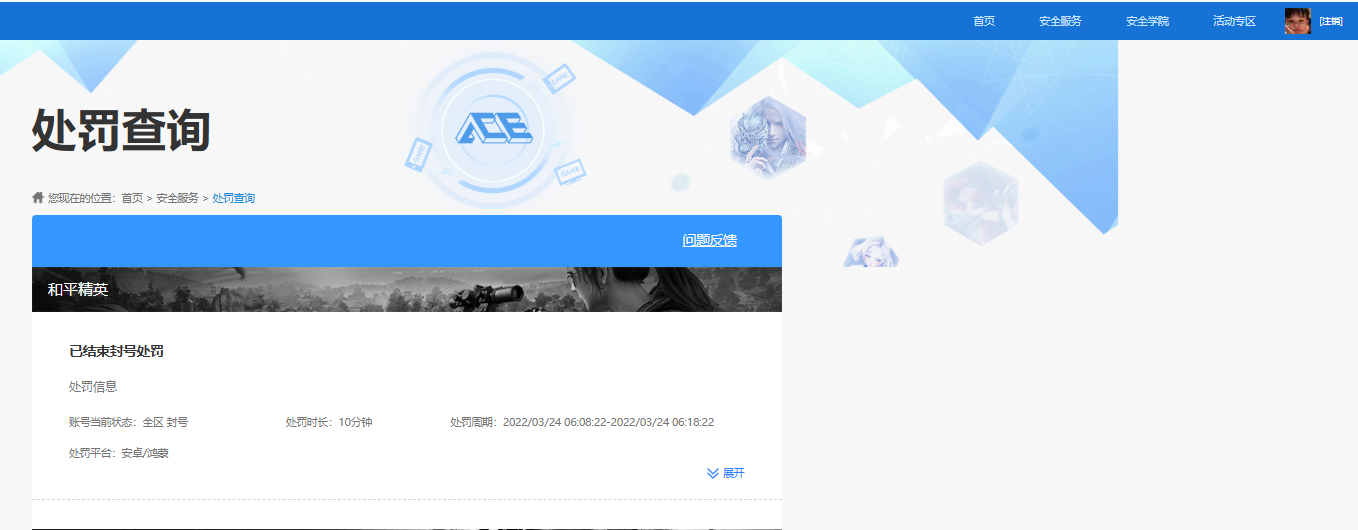Click the 安全服务 breadcrumb link

177,198
